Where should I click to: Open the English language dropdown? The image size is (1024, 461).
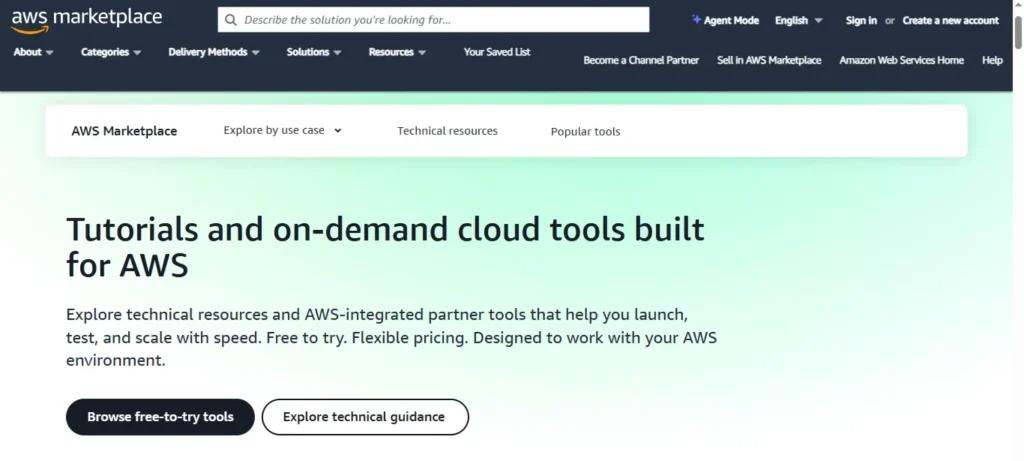pos(798,20)
